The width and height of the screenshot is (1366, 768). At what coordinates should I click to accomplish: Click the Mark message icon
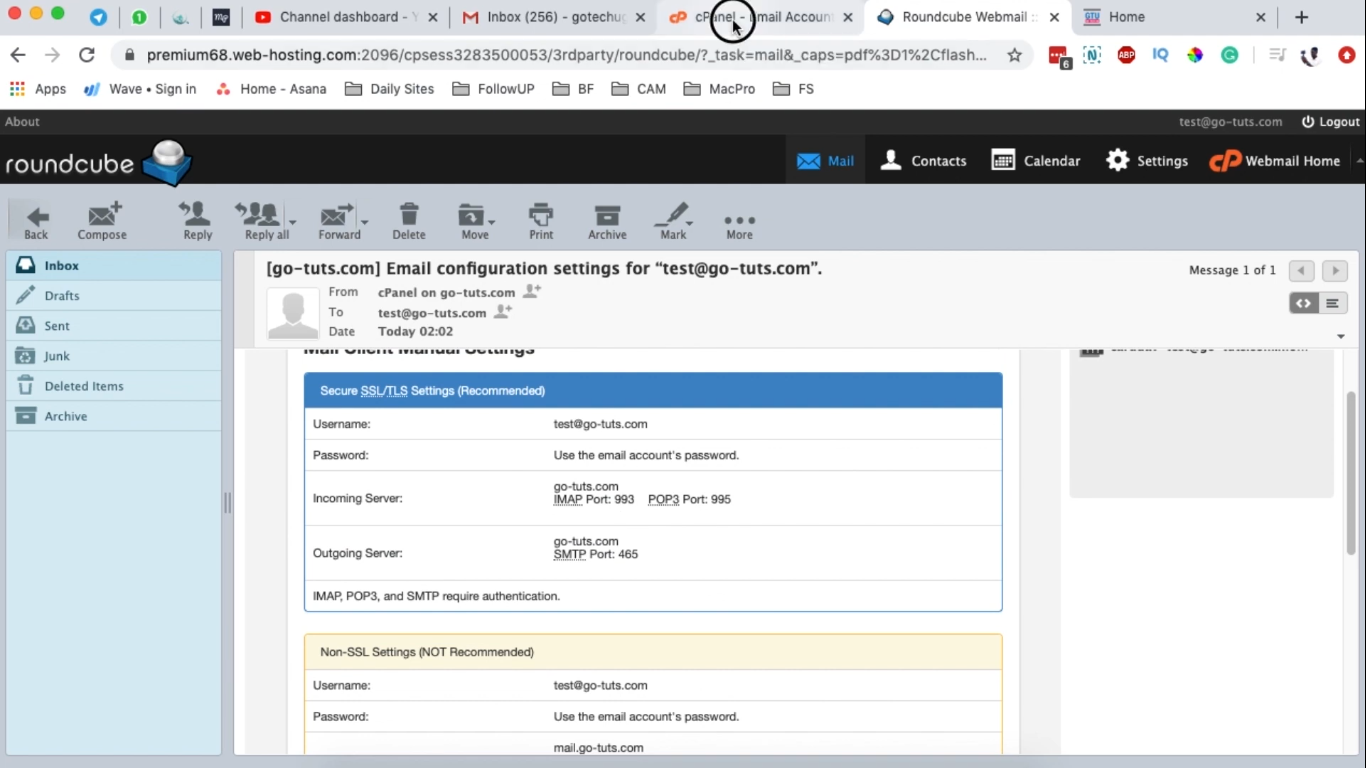pos(671,221)
